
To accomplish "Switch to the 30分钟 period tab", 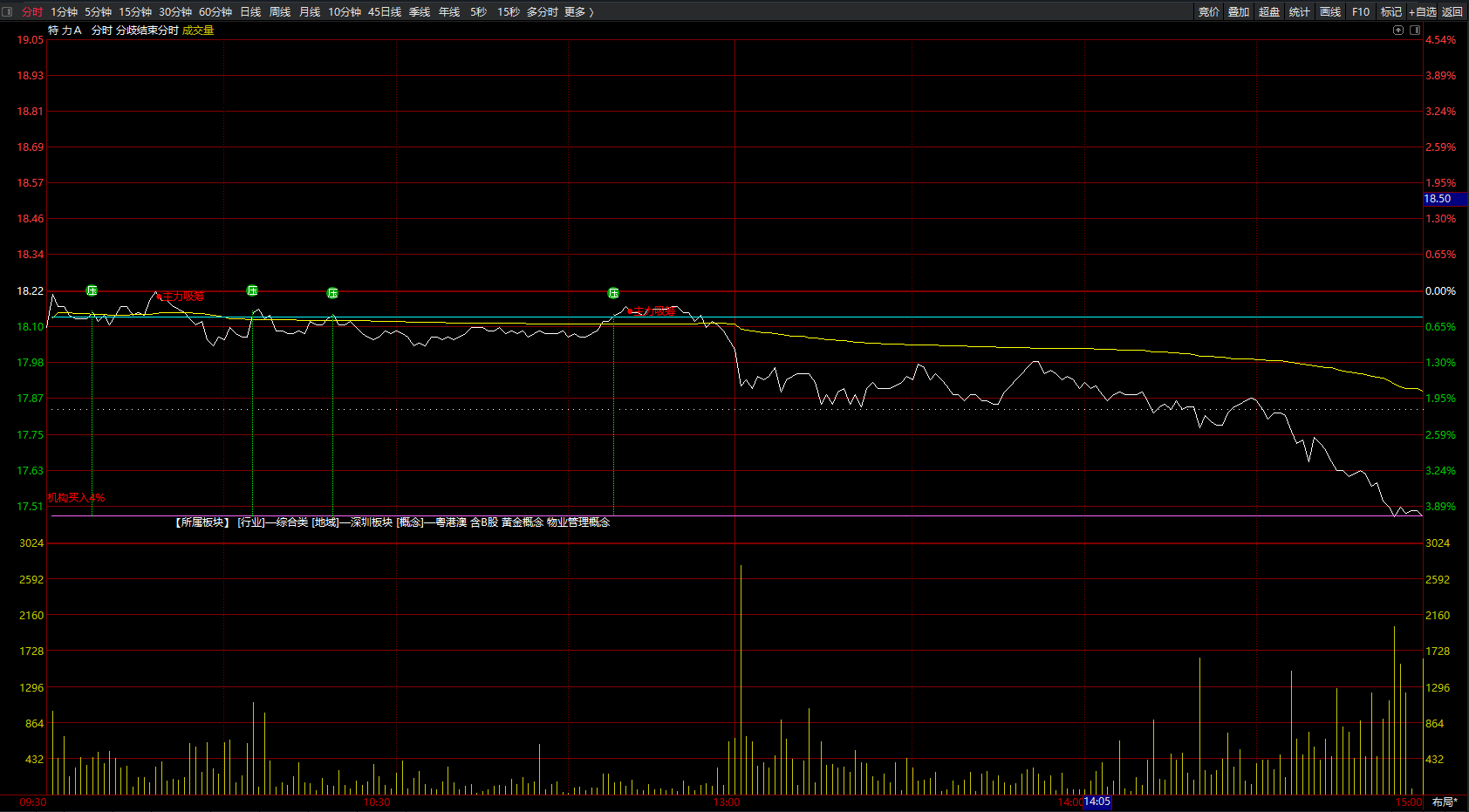I will 175,11.
